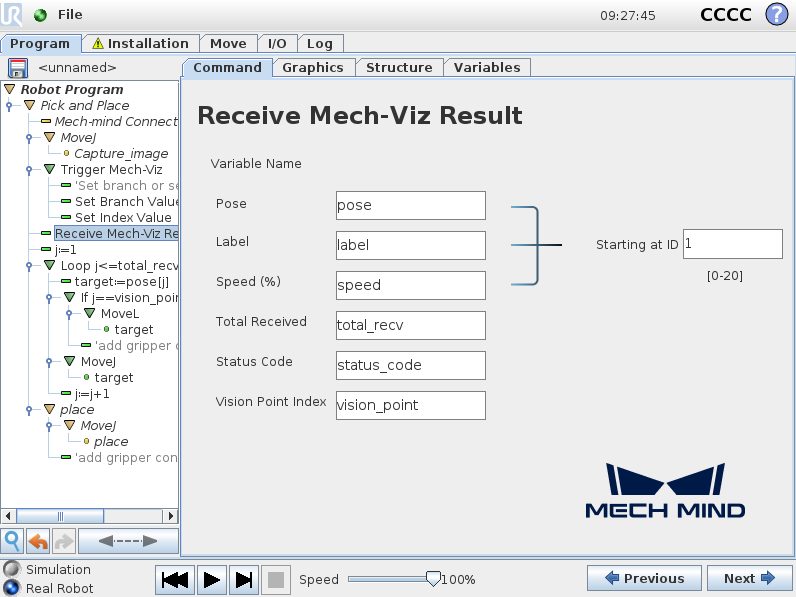Select the j:=1 assignment node
Image resolution: width=796 pixels, height=597 pixels.
click(65, 249)
